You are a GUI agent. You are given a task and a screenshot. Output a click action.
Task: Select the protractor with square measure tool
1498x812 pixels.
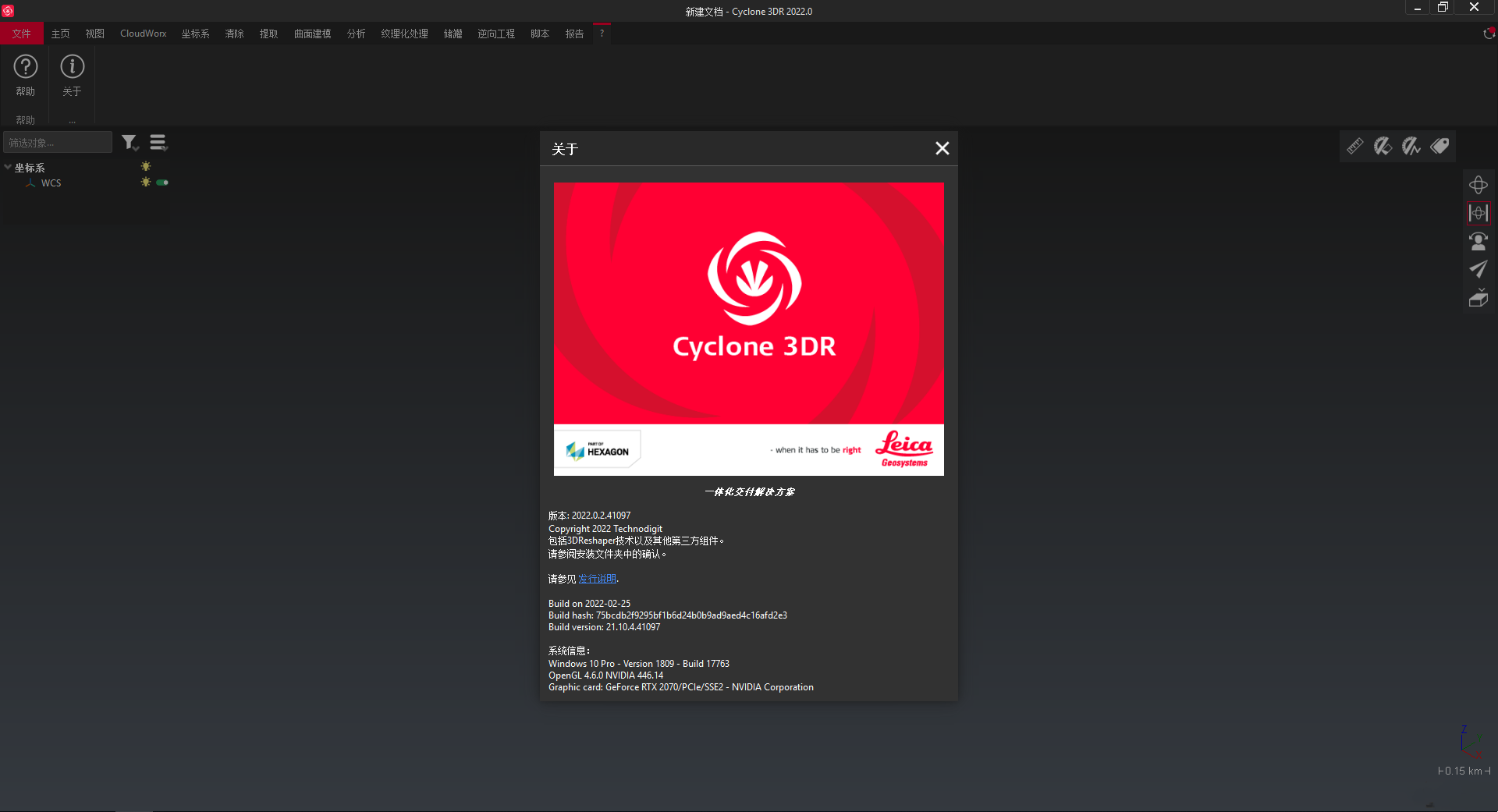pos(1383,146)
